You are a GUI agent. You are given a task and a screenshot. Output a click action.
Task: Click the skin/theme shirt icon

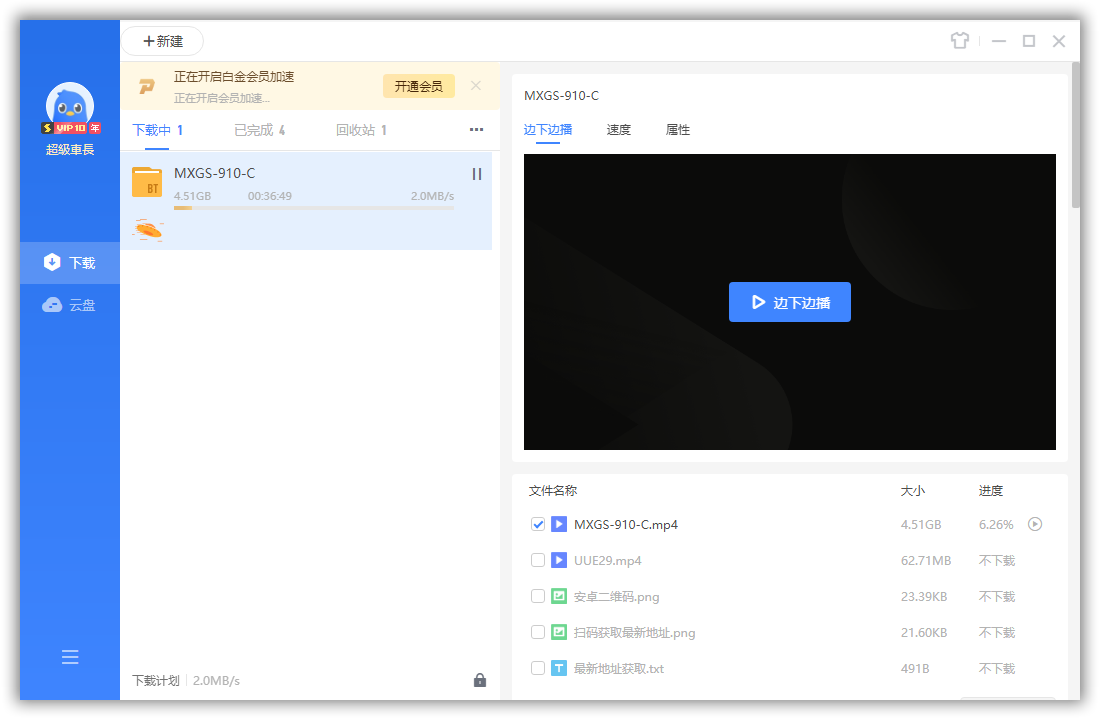(960, 41)
